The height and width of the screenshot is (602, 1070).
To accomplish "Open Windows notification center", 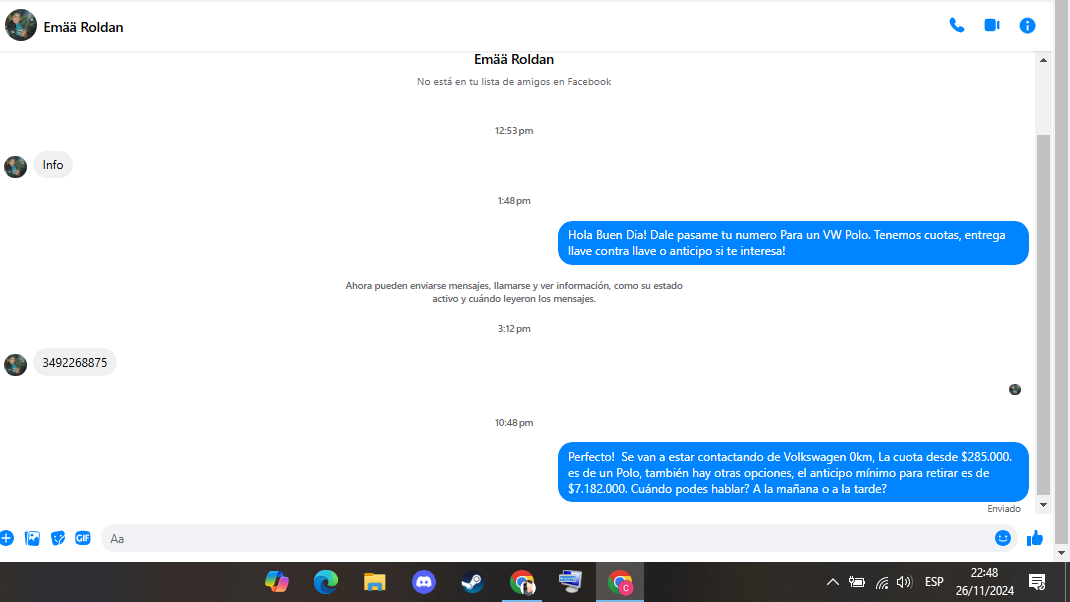I will (1037, 582).
